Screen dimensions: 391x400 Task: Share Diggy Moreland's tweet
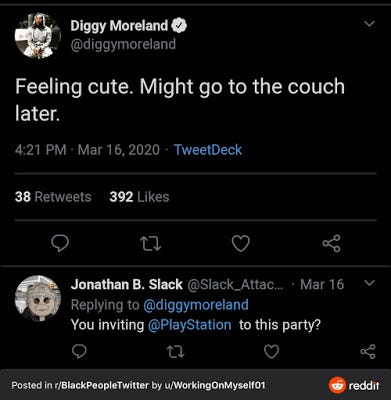point(331,243)
